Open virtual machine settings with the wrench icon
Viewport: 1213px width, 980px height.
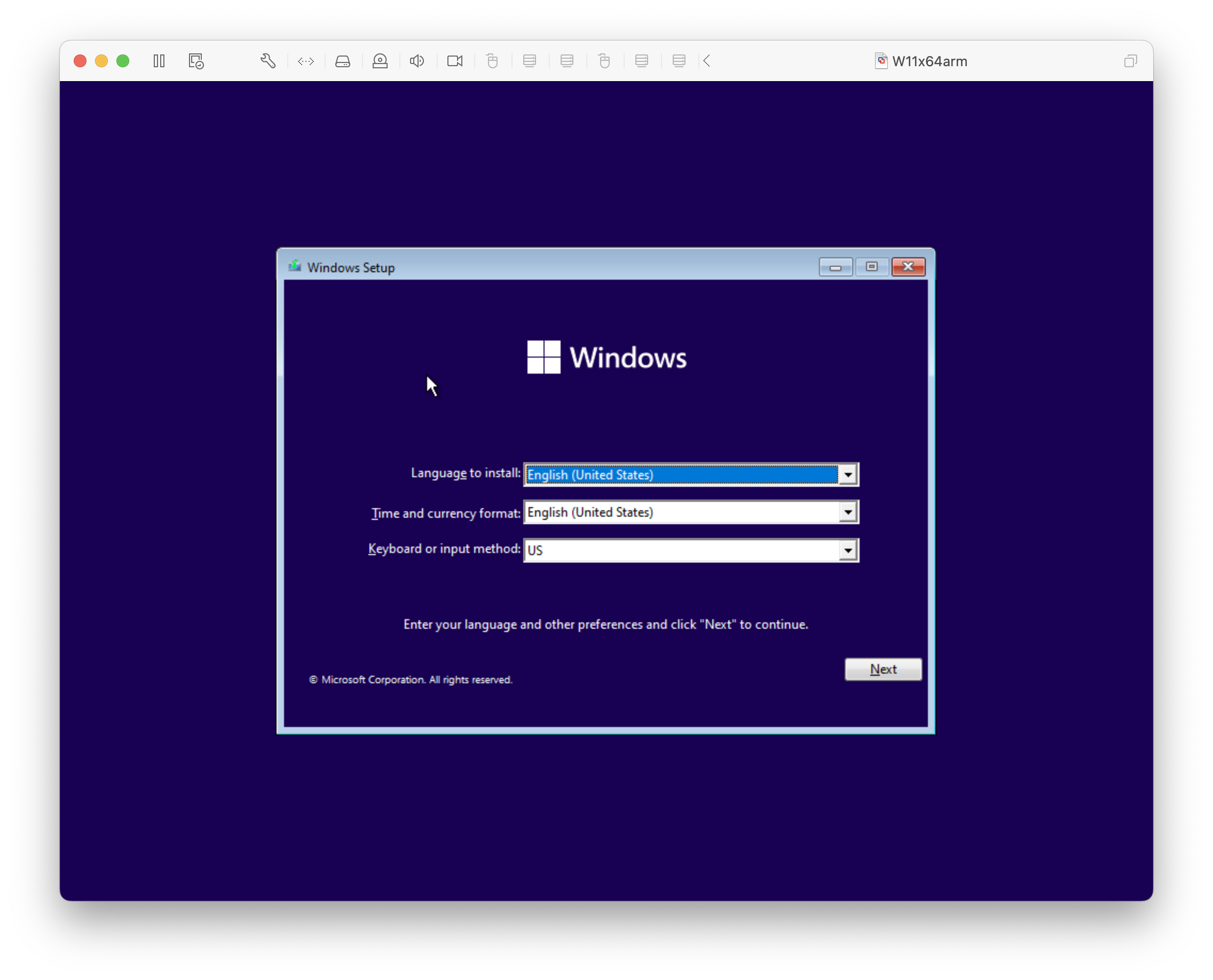coord(268,61)
